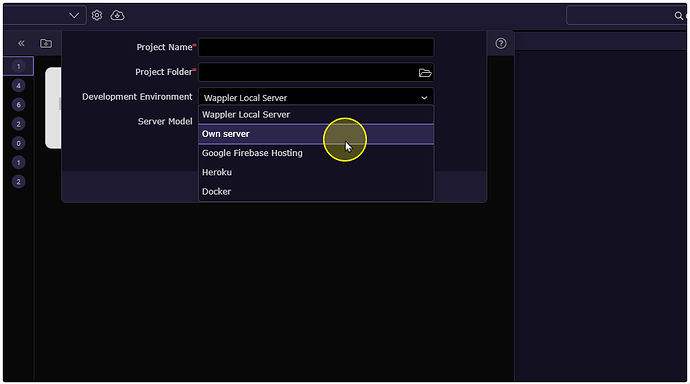Open the project settings gear icon
This screenshot has height=384, width=690.
(x=97, y=15)
